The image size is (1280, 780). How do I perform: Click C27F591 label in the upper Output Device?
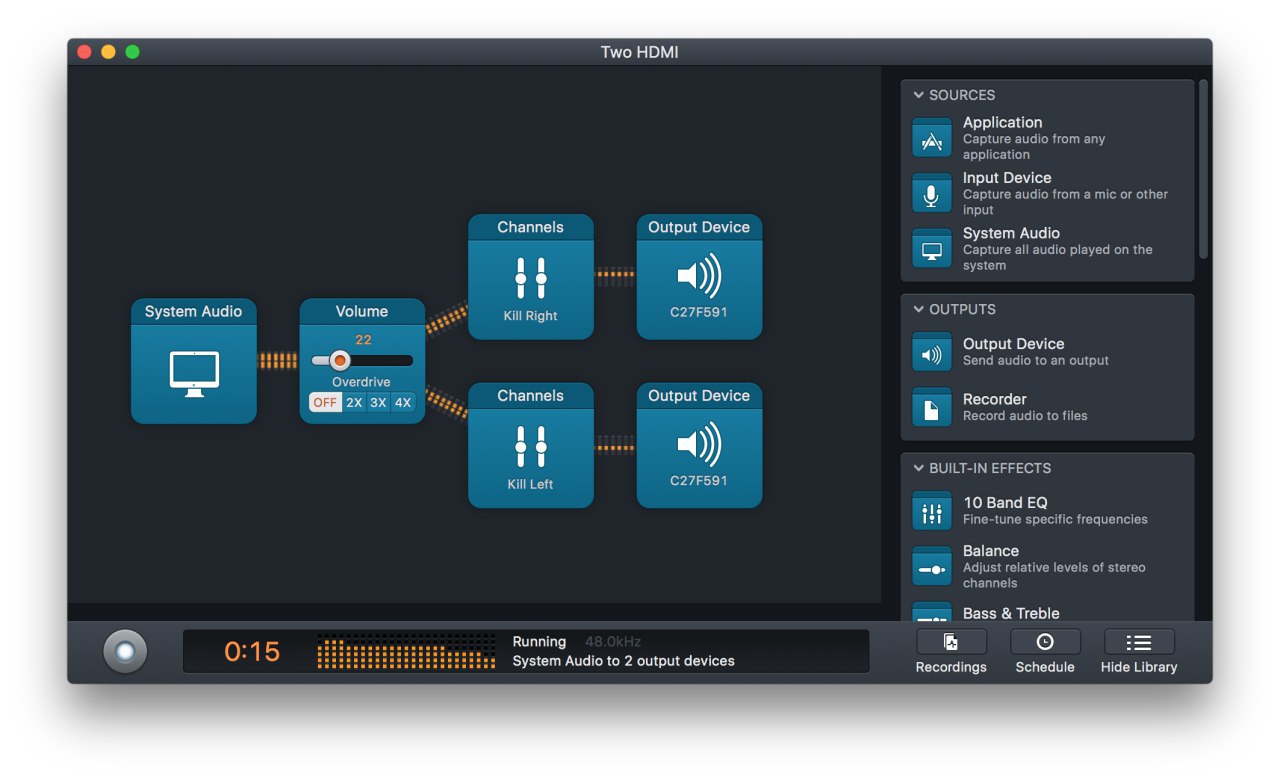pyautogui.click(x=699, y=312)
